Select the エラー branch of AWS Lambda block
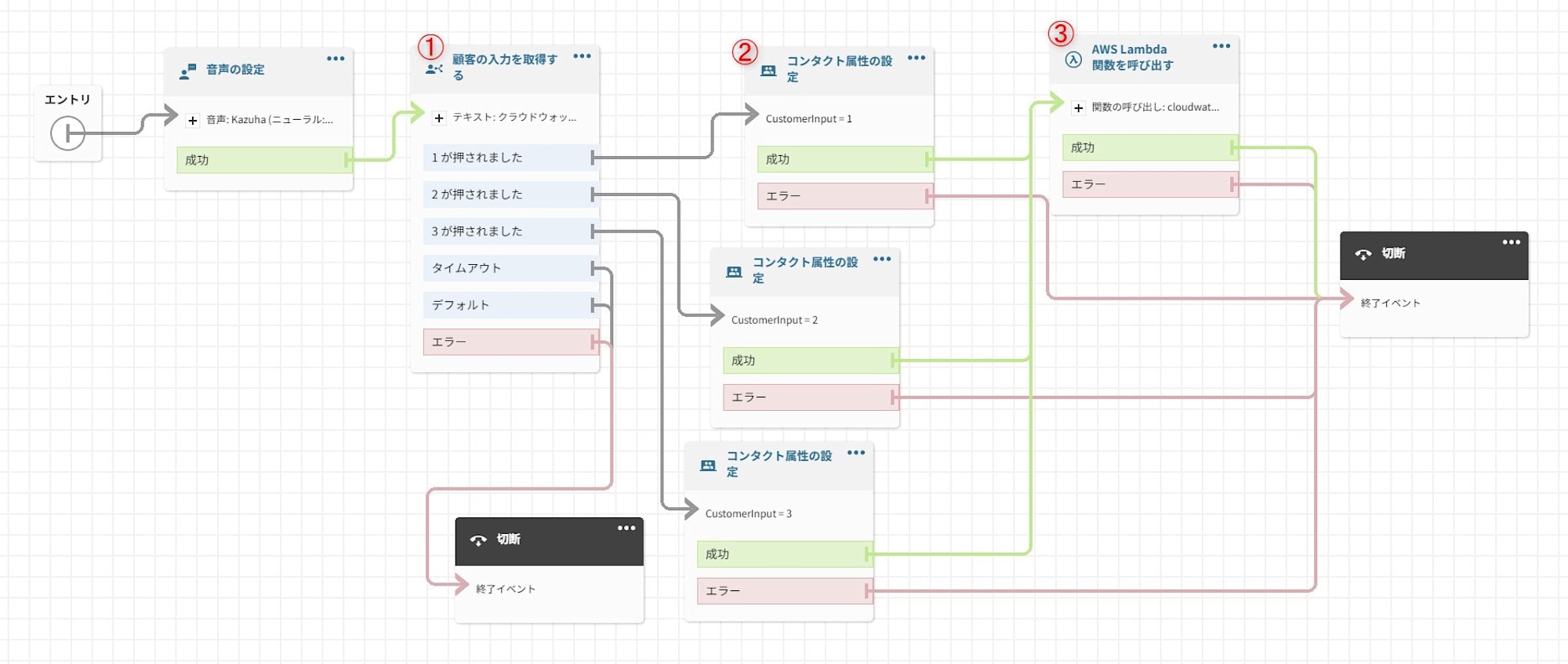 tap(1150, 184)
